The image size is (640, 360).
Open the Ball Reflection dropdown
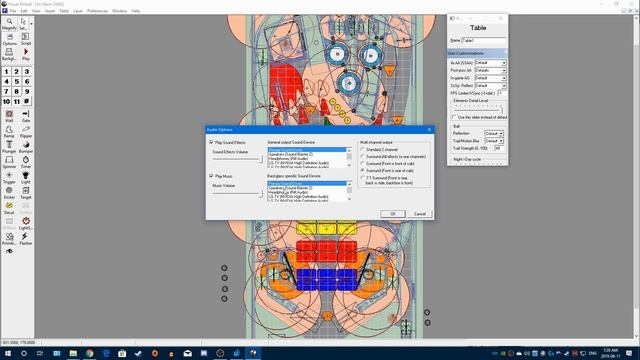(x=494, y=133)
